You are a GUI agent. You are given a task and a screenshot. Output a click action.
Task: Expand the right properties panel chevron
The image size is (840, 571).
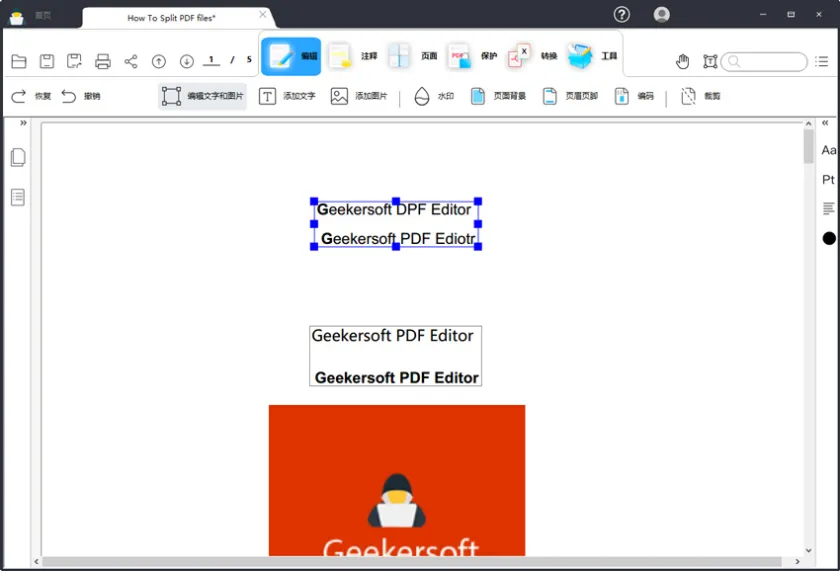tap(825, 123)
